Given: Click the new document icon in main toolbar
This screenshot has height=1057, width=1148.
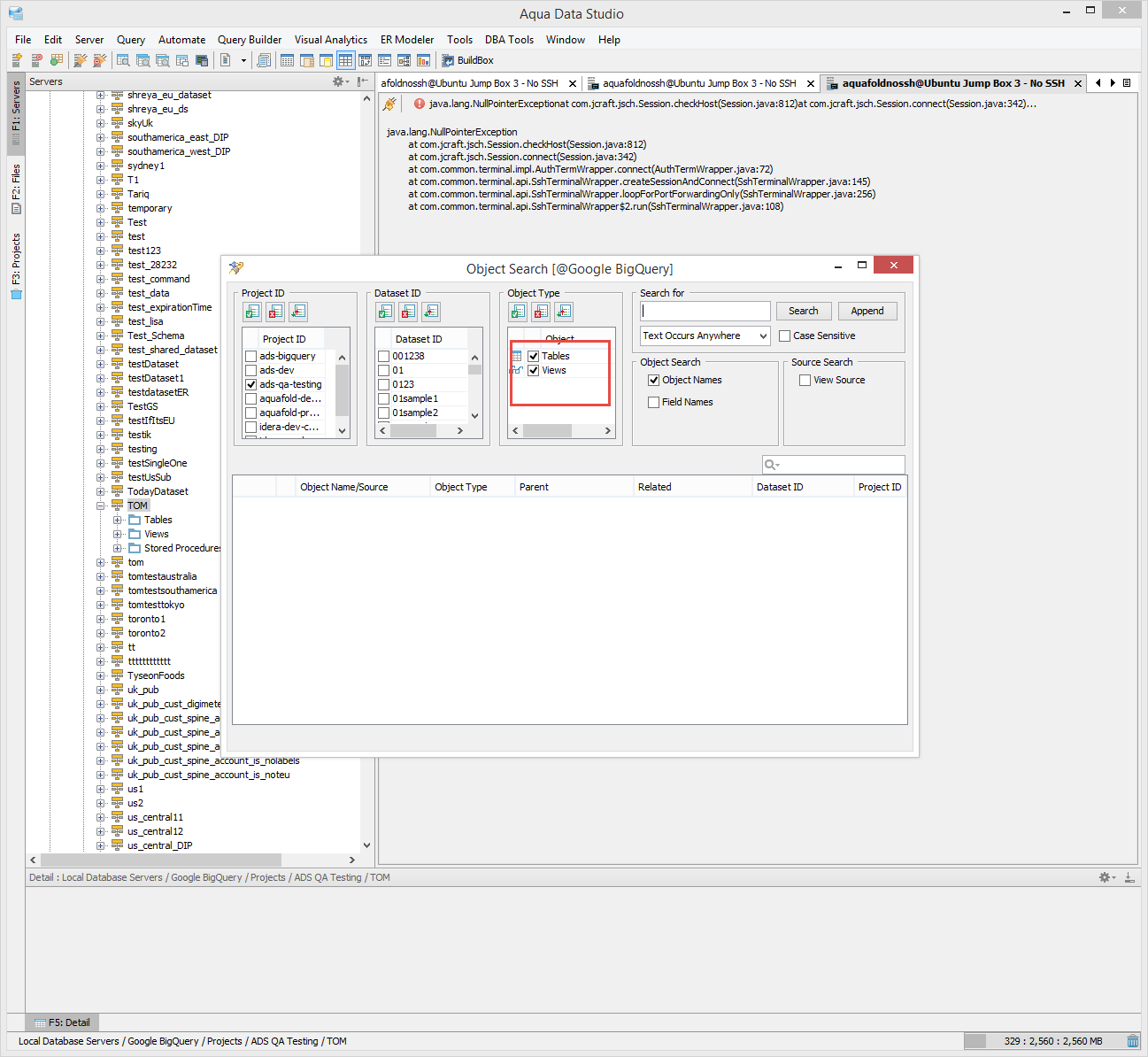Looking at the screenshot, I should tap(225, 60).
